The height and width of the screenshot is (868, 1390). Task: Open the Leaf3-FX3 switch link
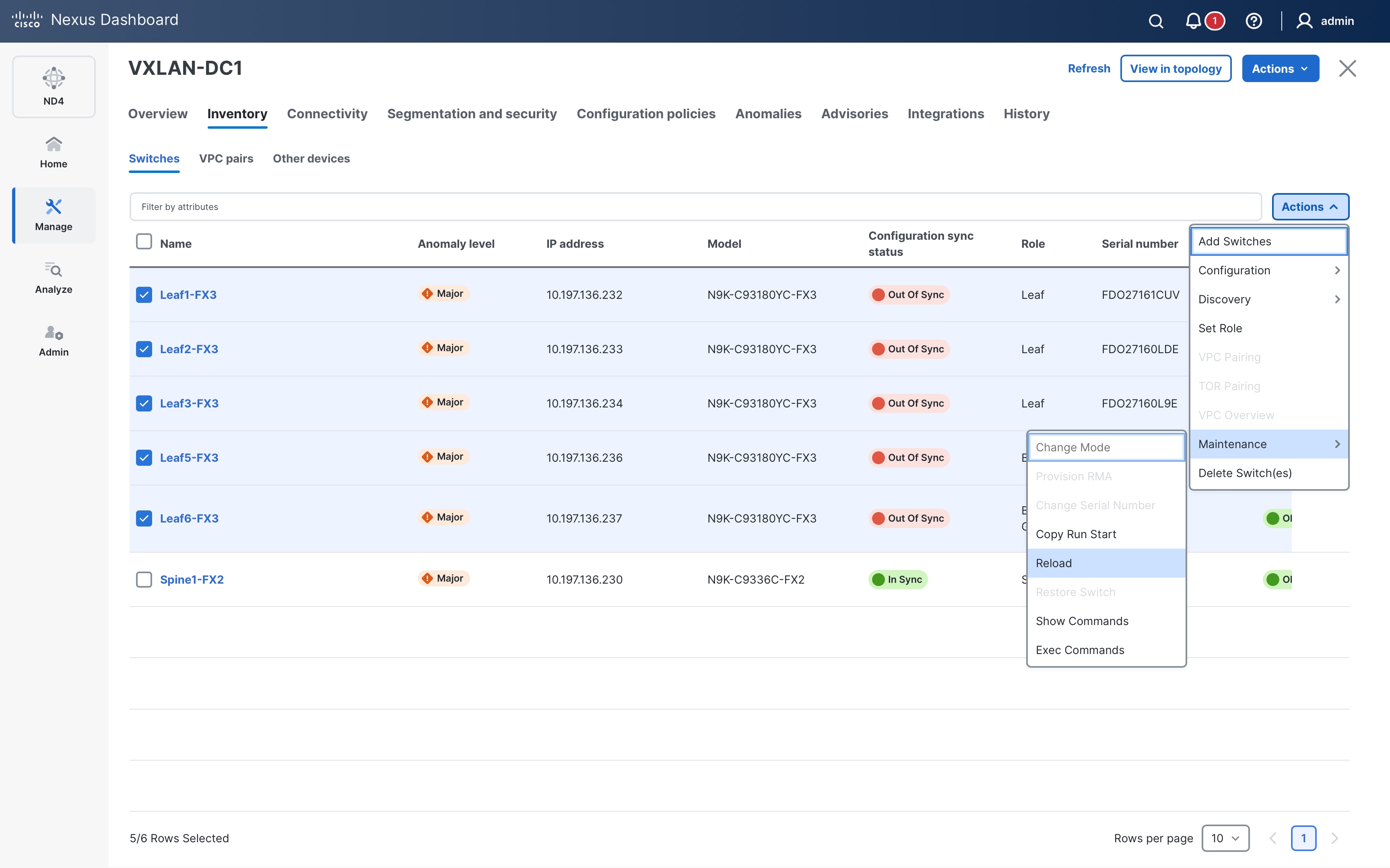pos(190,403)
